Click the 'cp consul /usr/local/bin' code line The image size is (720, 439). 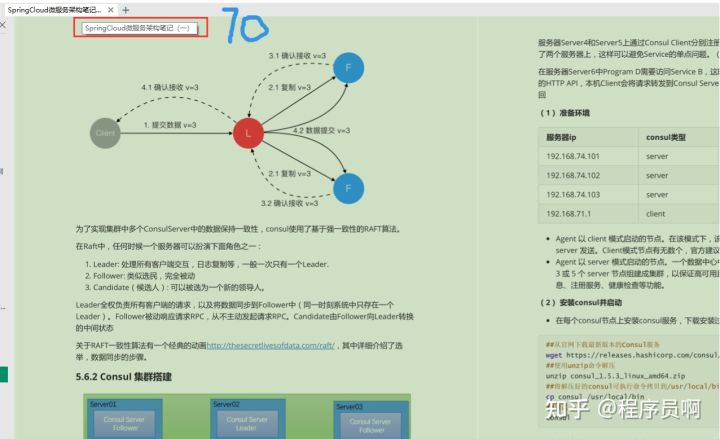595,396
